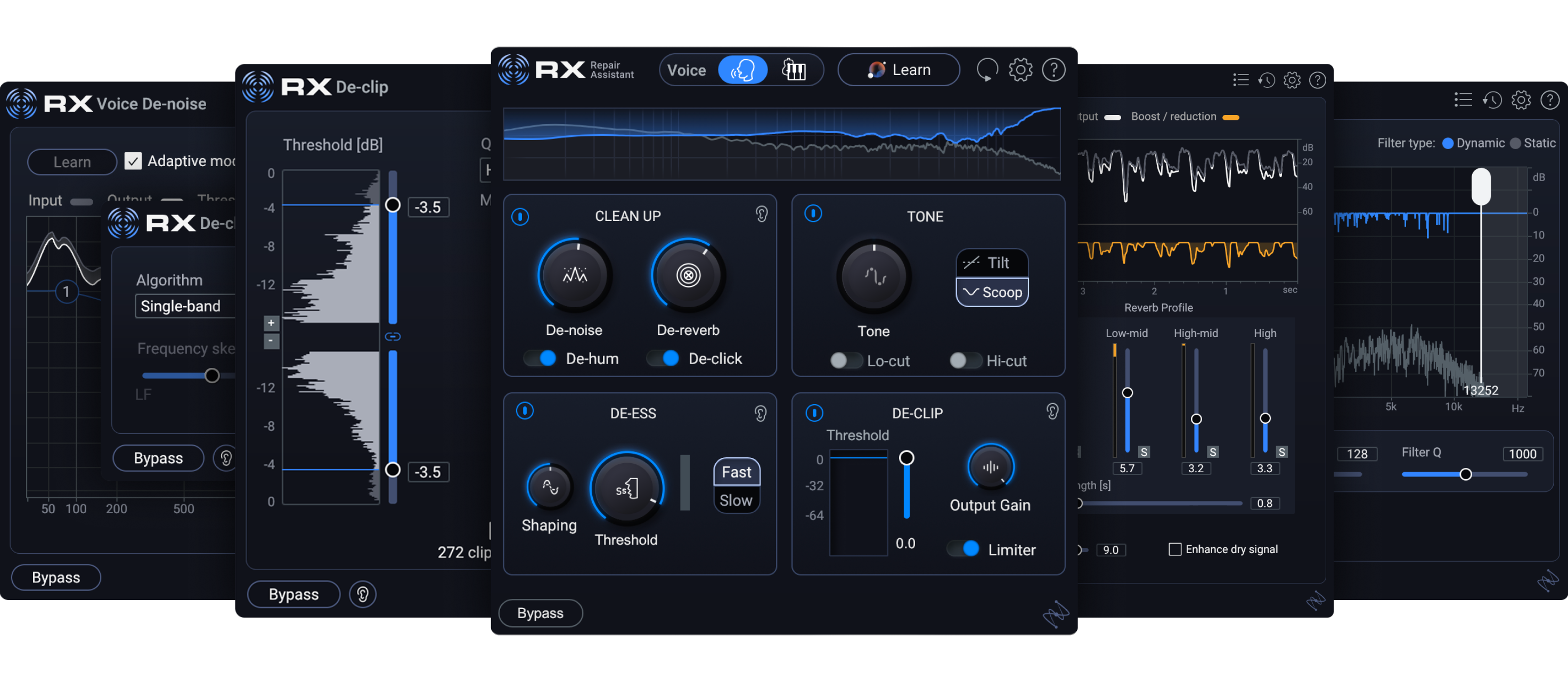Click the De-ess Shaping knob
Screen dimensions: 1568x682
click(550, 487)
